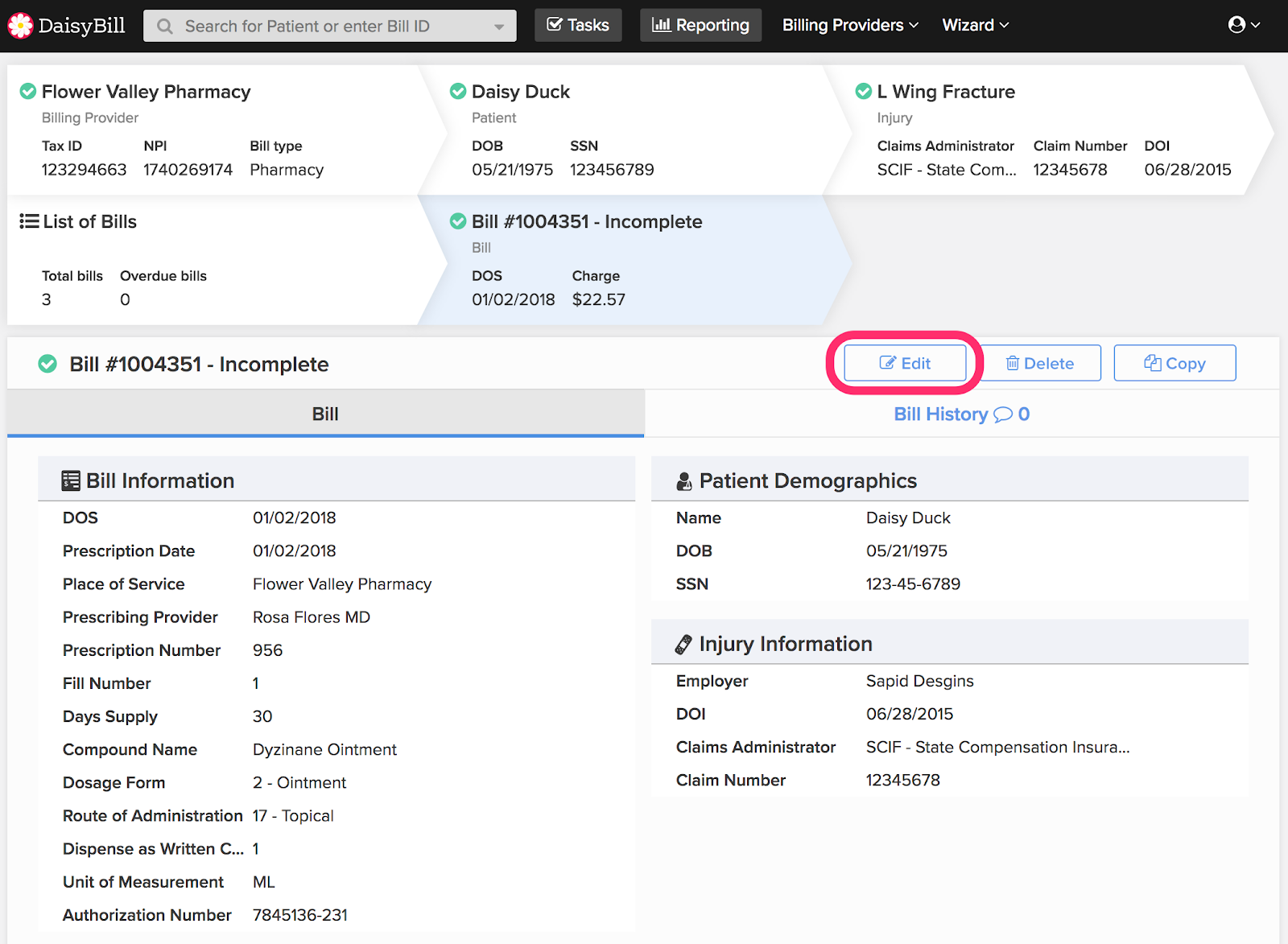This screenshot has height=944, width=1288.
Task: Click Route of Administration 17 - Topical
Action: [293, 816]
